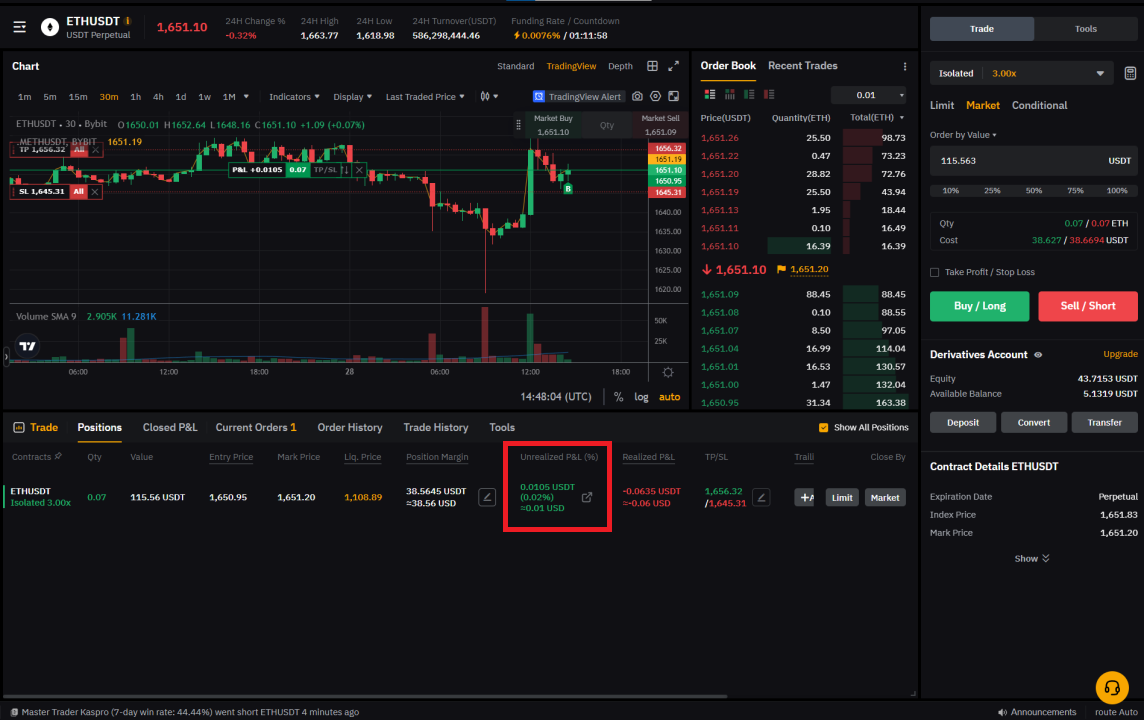Select the 4h timeframe

(x=158, y=96)
